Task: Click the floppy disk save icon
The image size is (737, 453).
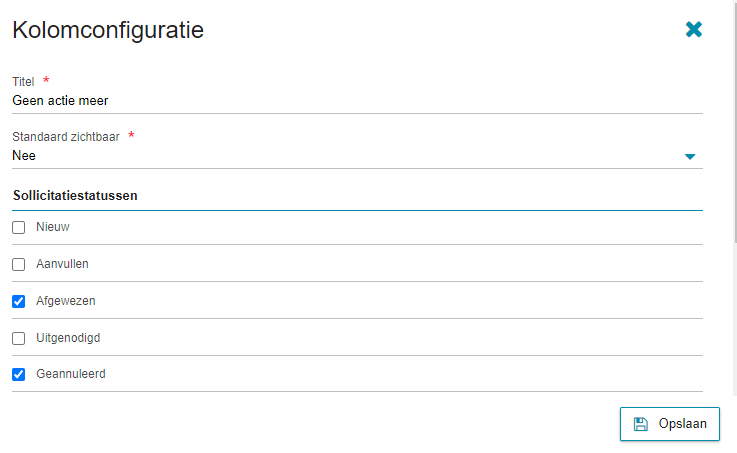Action: [x=641, y=424]
